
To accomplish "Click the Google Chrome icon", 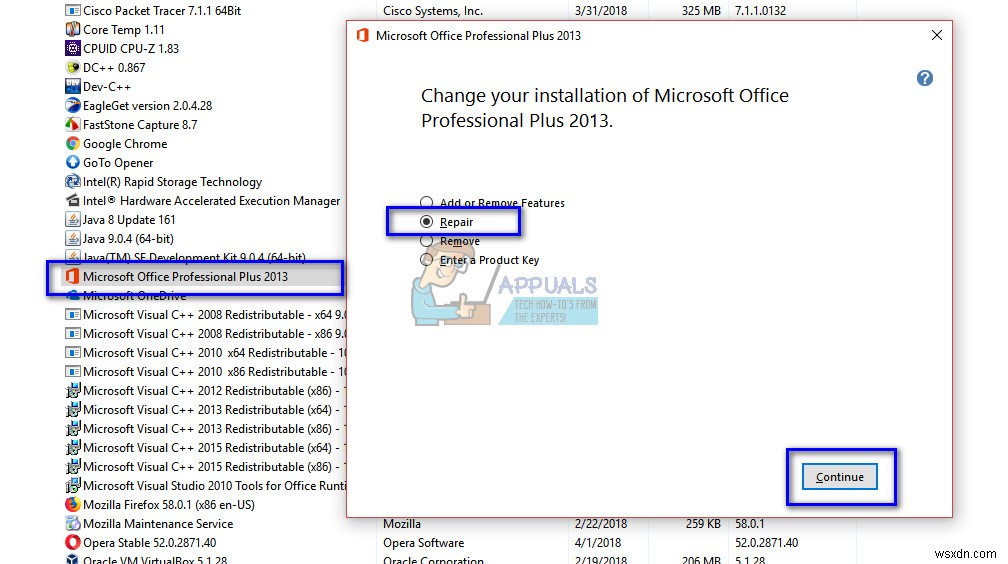I will [x=73, y=143].
